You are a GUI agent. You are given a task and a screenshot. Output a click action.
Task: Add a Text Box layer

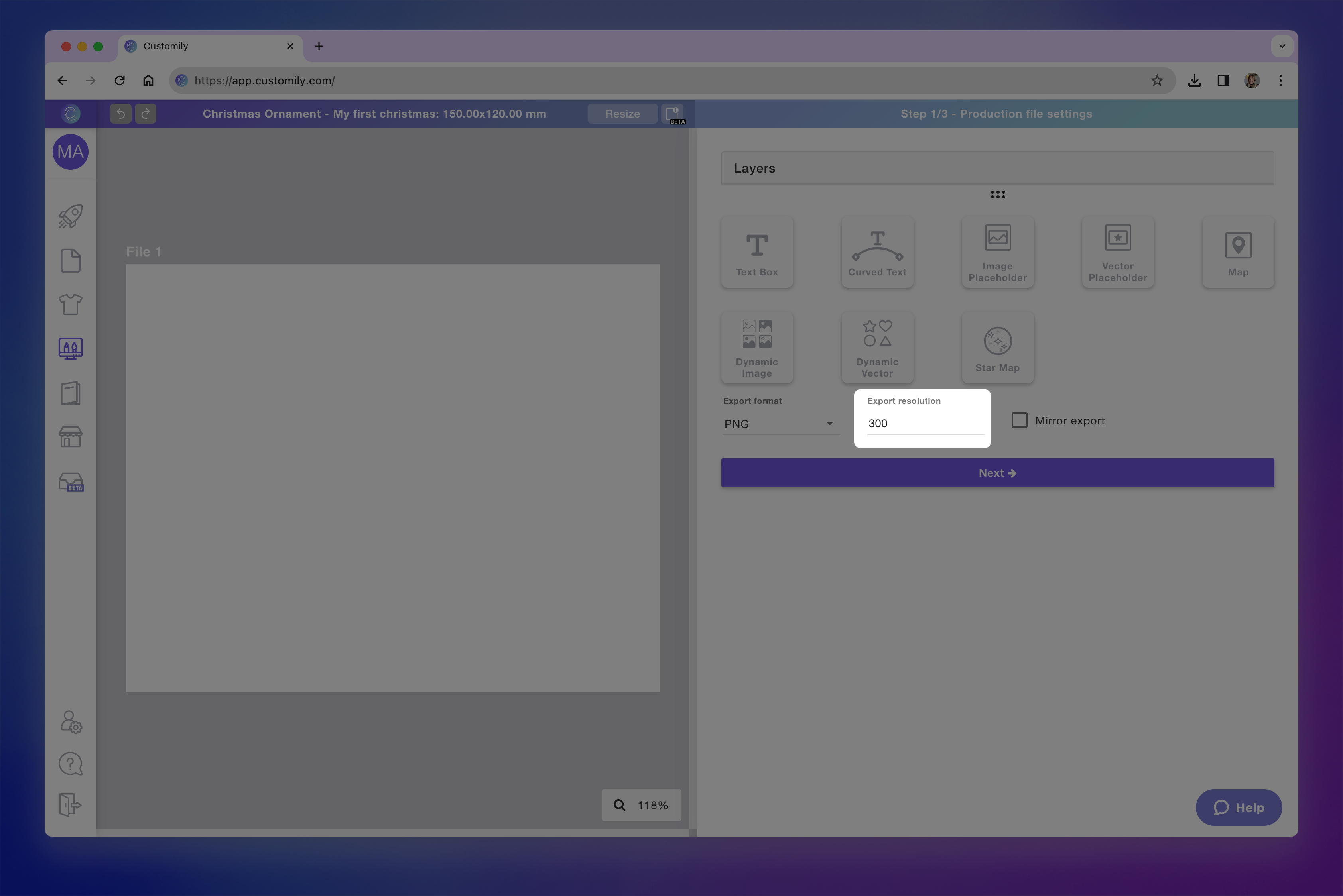(757, 252)
